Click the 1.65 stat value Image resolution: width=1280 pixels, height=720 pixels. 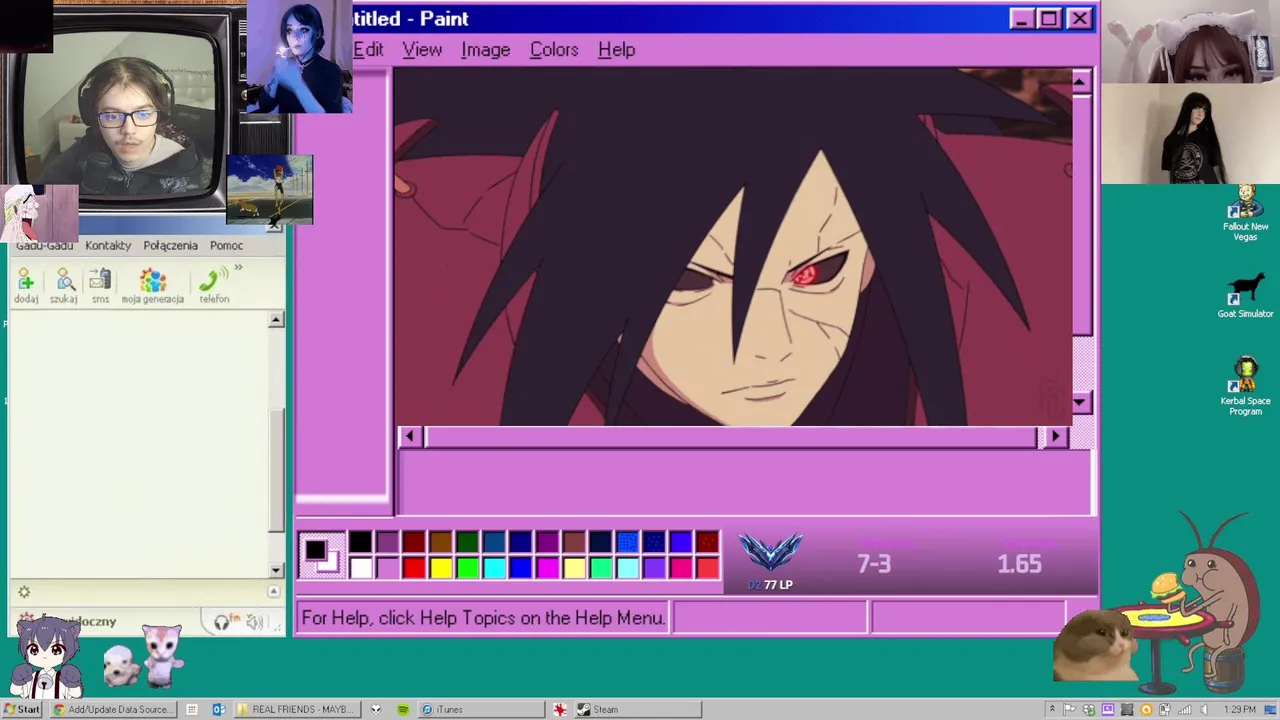[1019, 564]
